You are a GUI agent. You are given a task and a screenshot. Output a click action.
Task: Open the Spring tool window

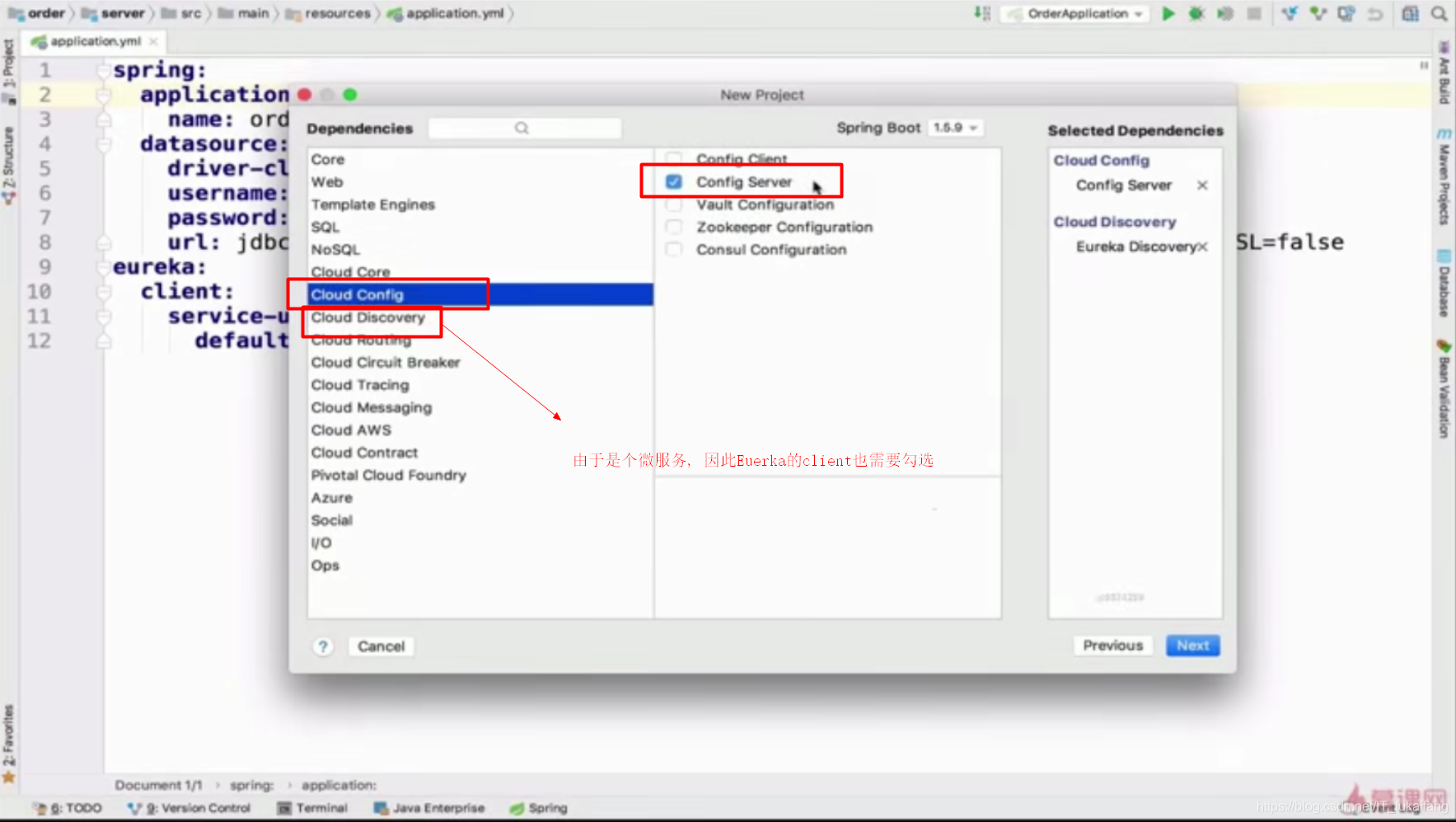tap(539, 808)
